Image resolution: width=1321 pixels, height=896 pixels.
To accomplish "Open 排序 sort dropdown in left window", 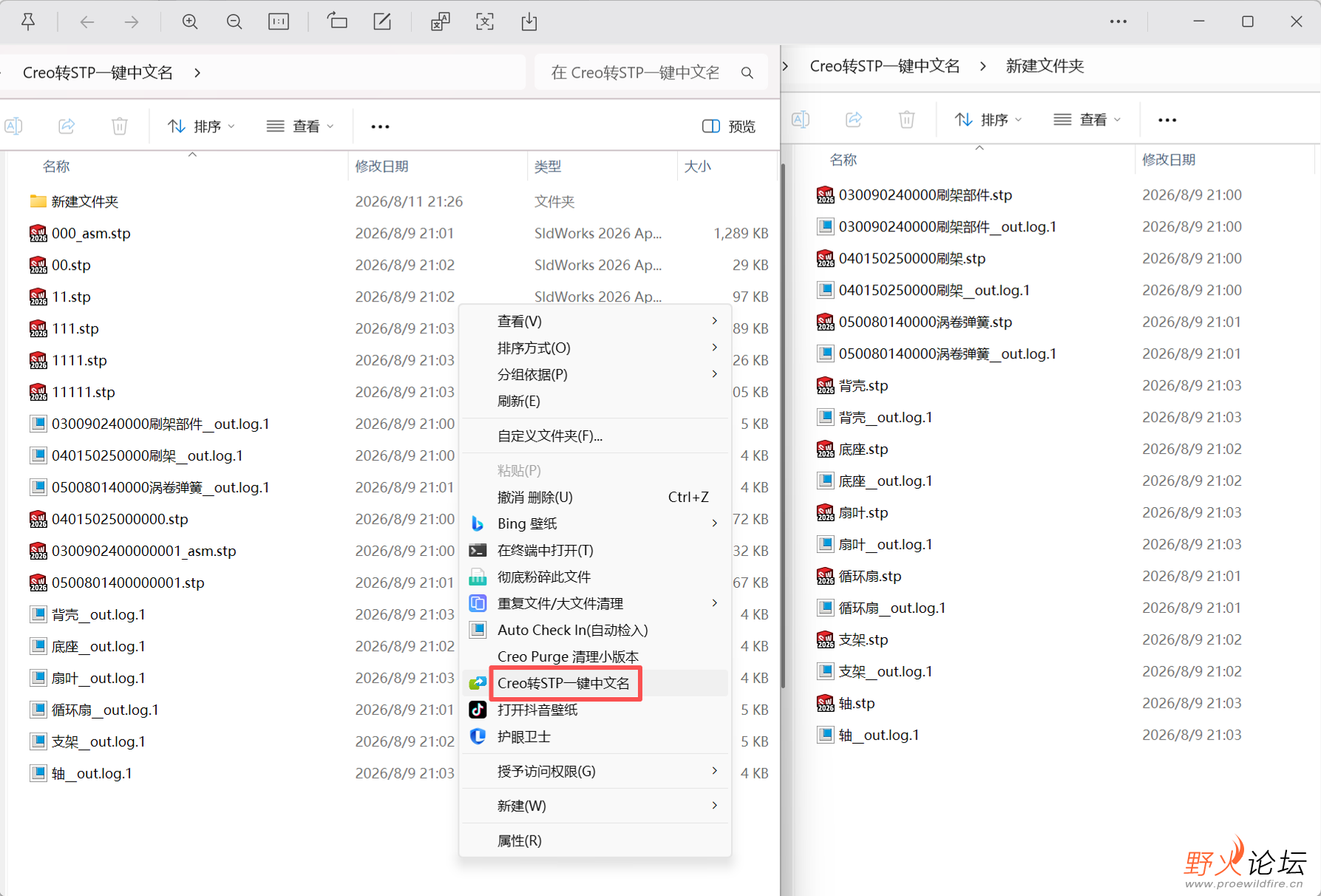I will click(201, 126).
